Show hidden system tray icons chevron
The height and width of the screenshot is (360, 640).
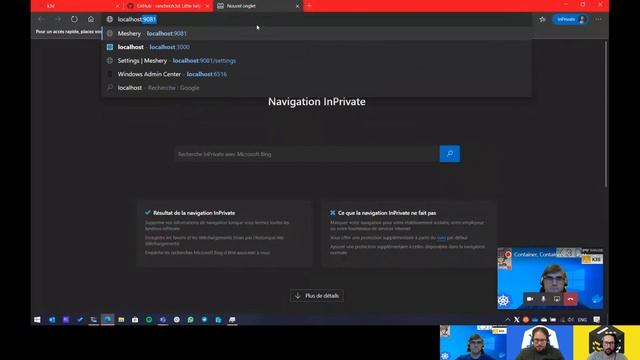[x=508, y=320]
